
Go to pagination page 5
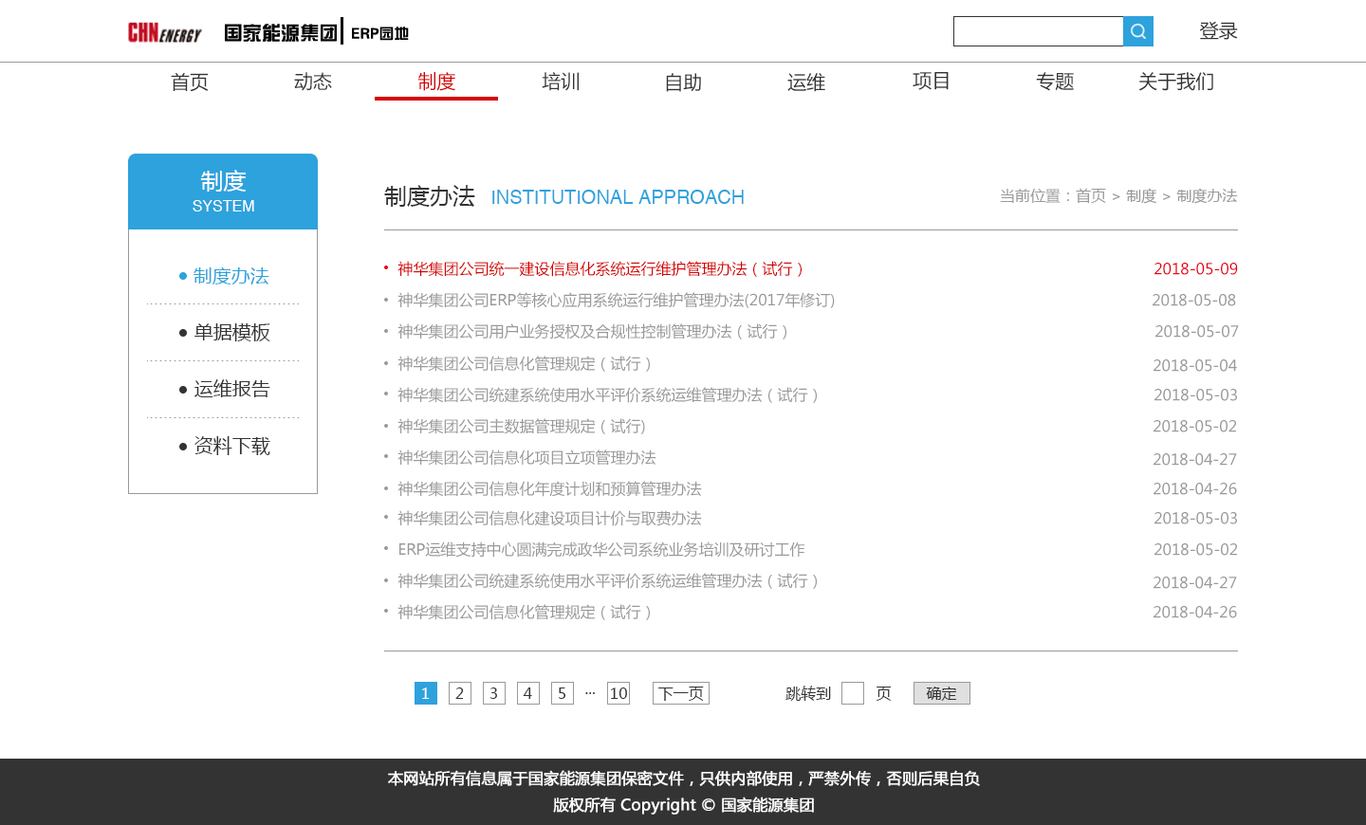[x=562, y=693]
